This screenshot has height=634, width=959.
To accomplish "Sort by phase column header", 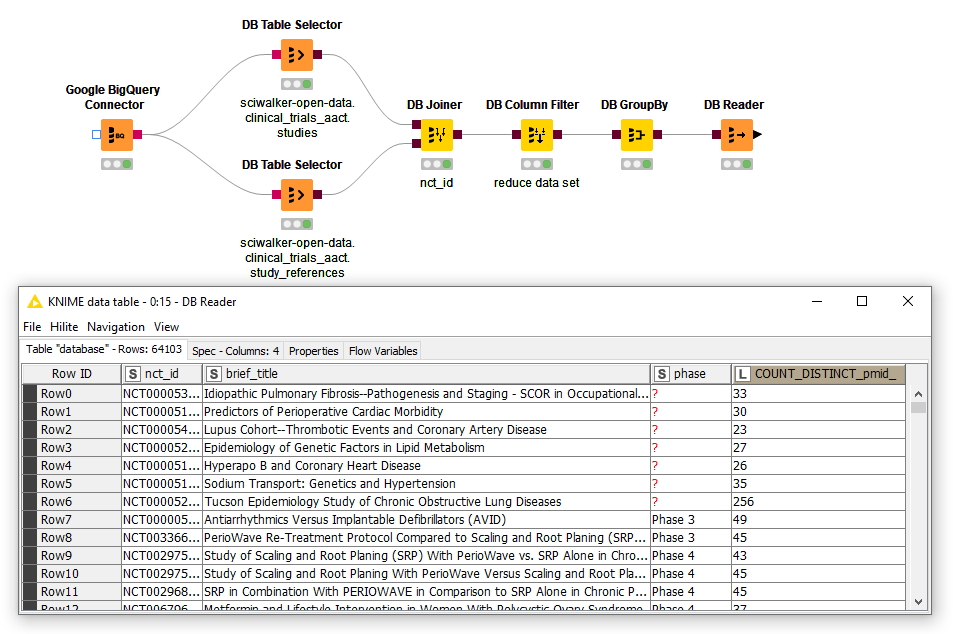I will point(691,374).
